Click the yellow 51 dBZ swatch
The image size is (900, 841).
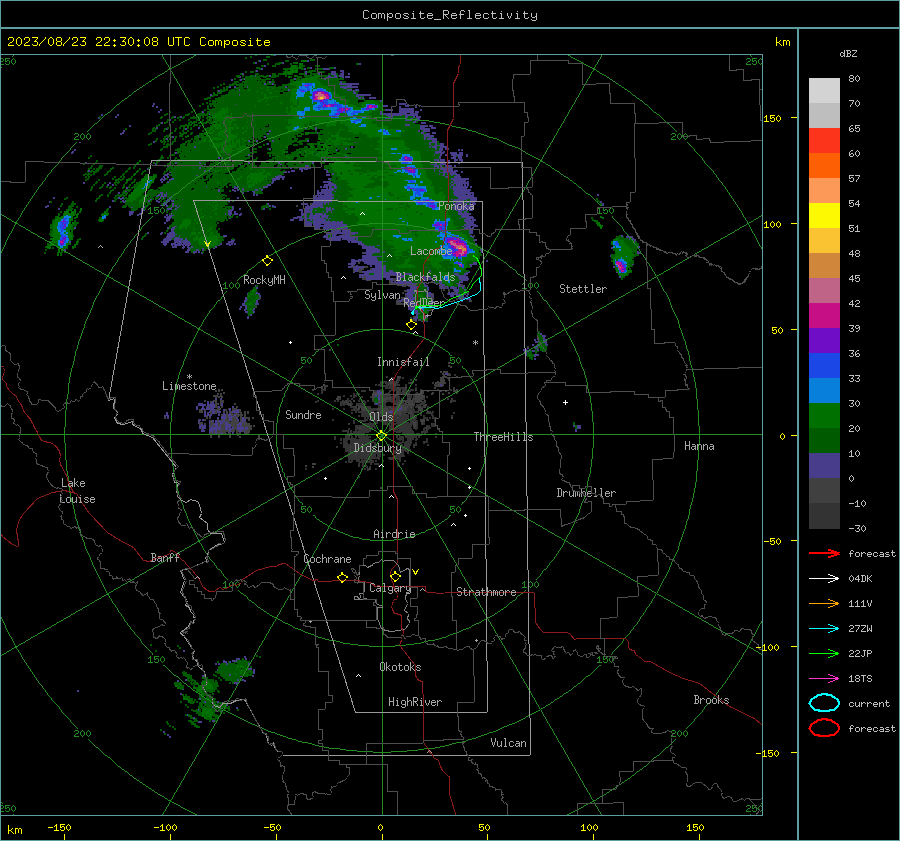(824, 216)
